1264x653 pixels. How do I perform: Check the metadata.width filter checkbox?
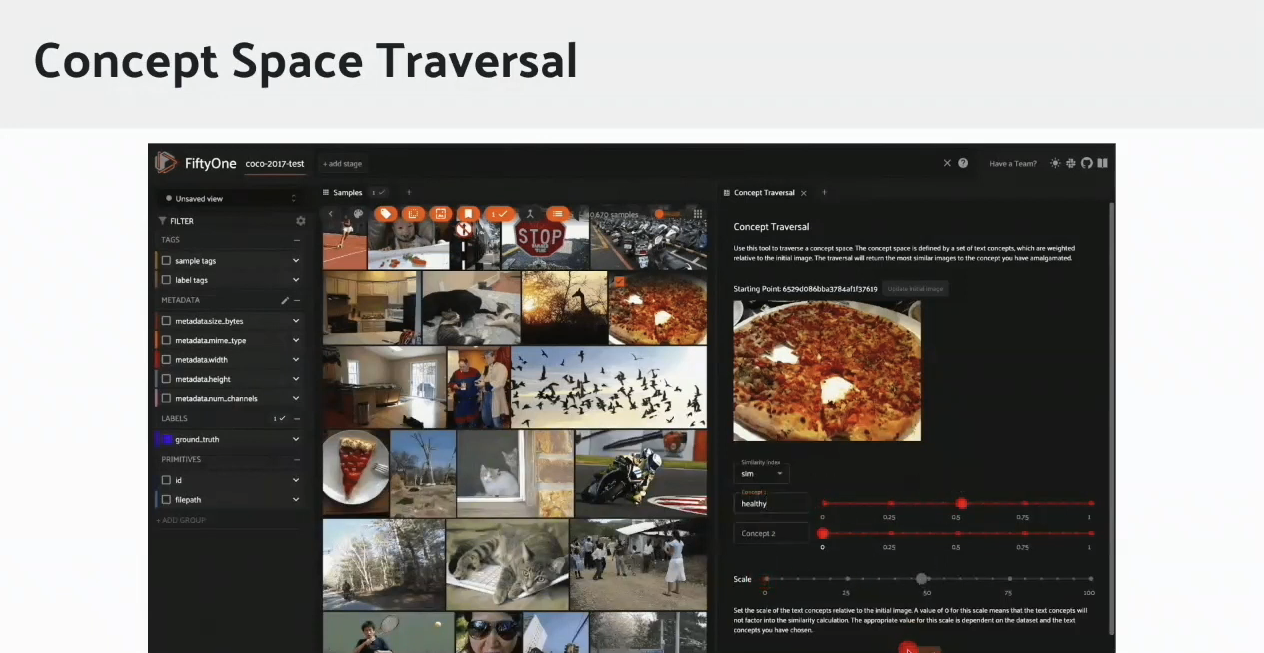165,359
